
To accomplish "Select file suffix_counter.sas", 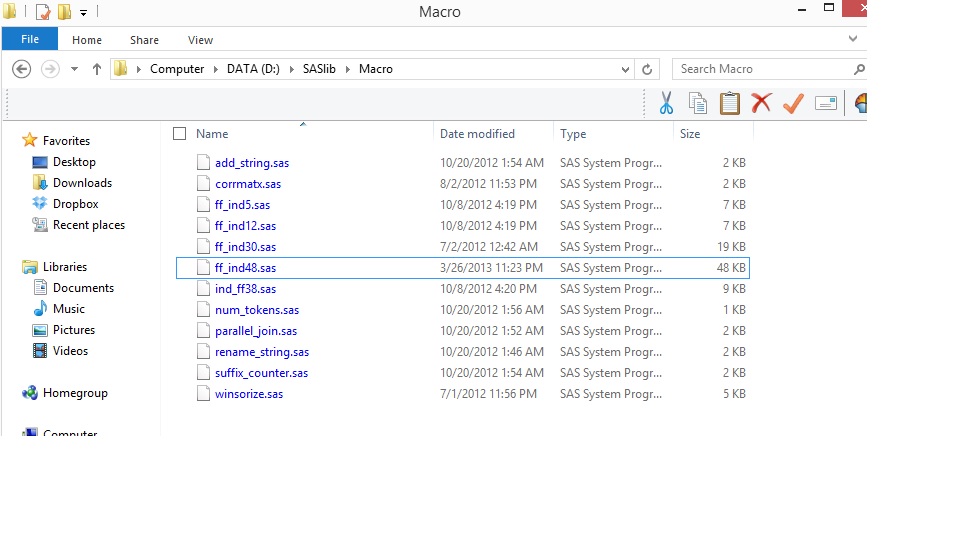I will 261,373.
